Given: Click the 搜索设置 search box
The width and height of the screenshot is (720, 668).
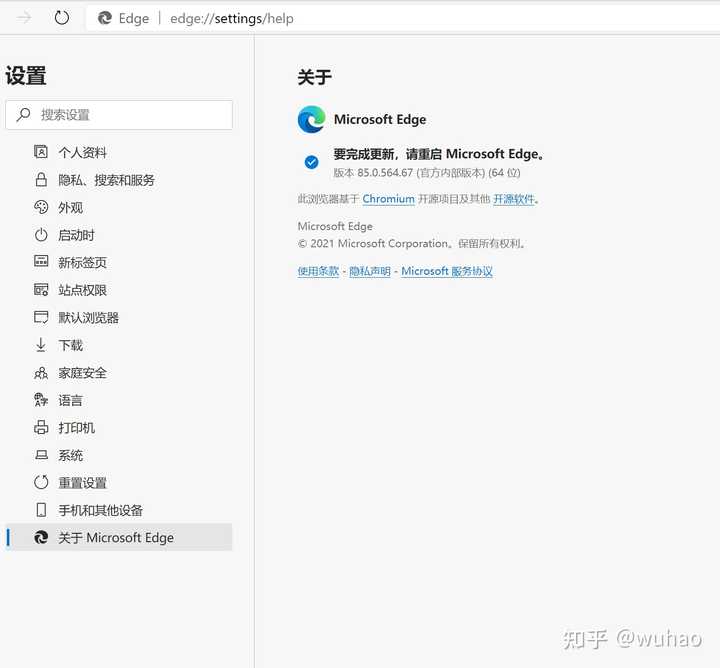Looking at the screenshot, I should tap(119, 115).
